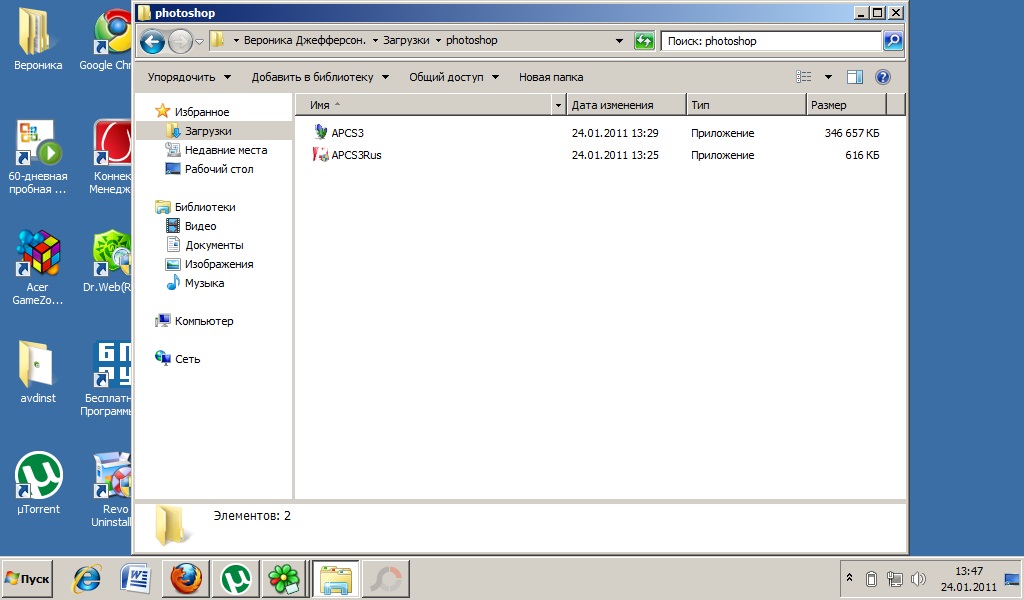This screenshot has height=600, width=1024.
Task: Sort by the 'Размер' column header
Action: click(846, 104)
